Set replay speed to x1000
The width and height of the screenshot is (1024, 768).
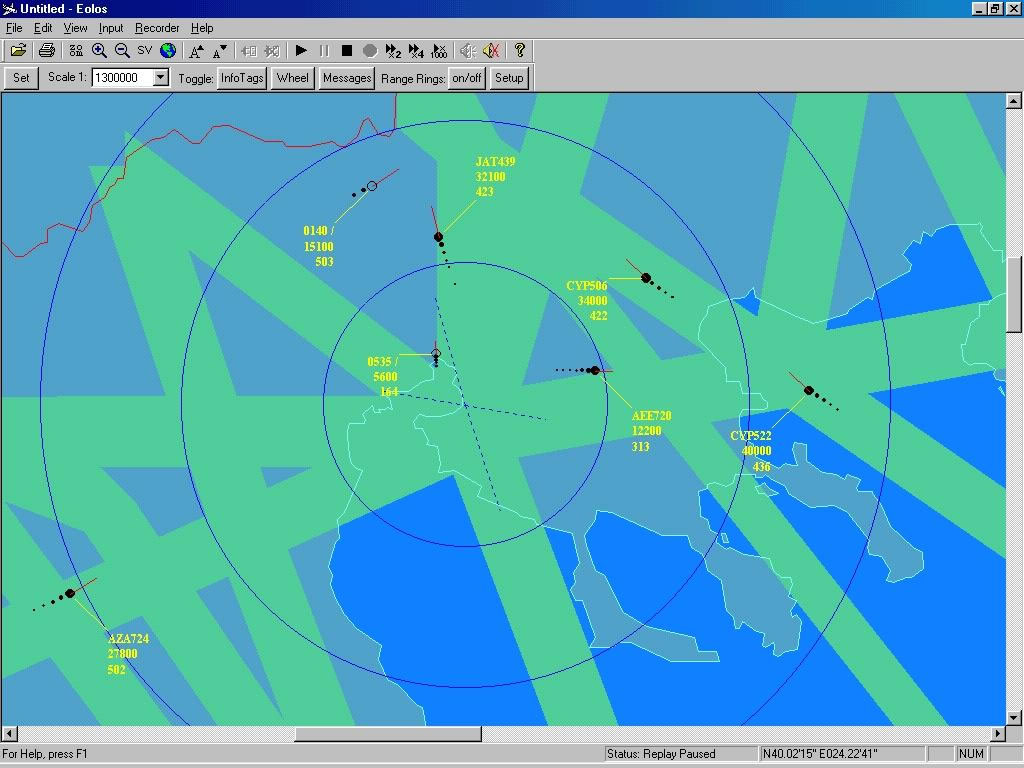point(439,50)
